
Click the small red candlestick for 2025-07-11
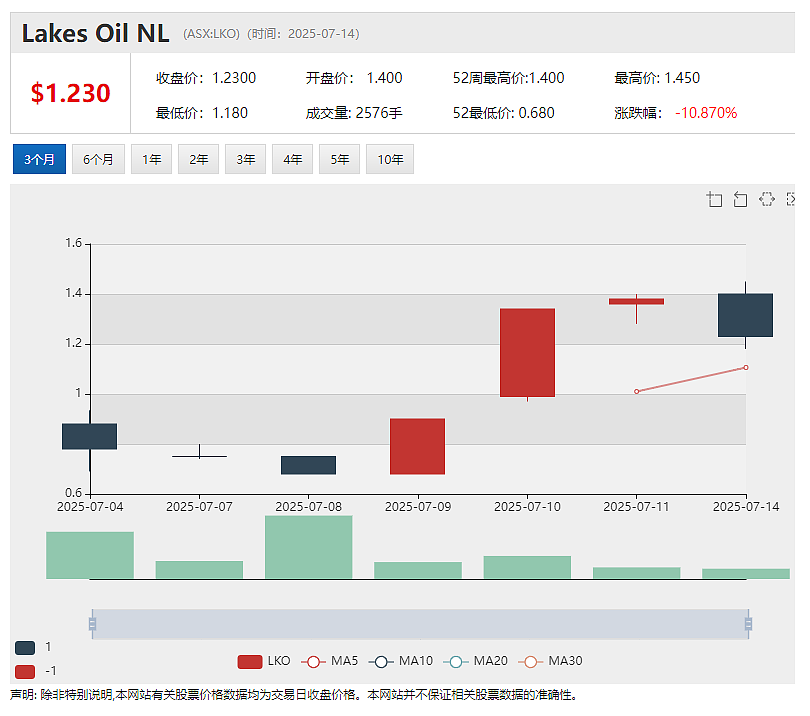pyautogui.click(x=636, y=302)
